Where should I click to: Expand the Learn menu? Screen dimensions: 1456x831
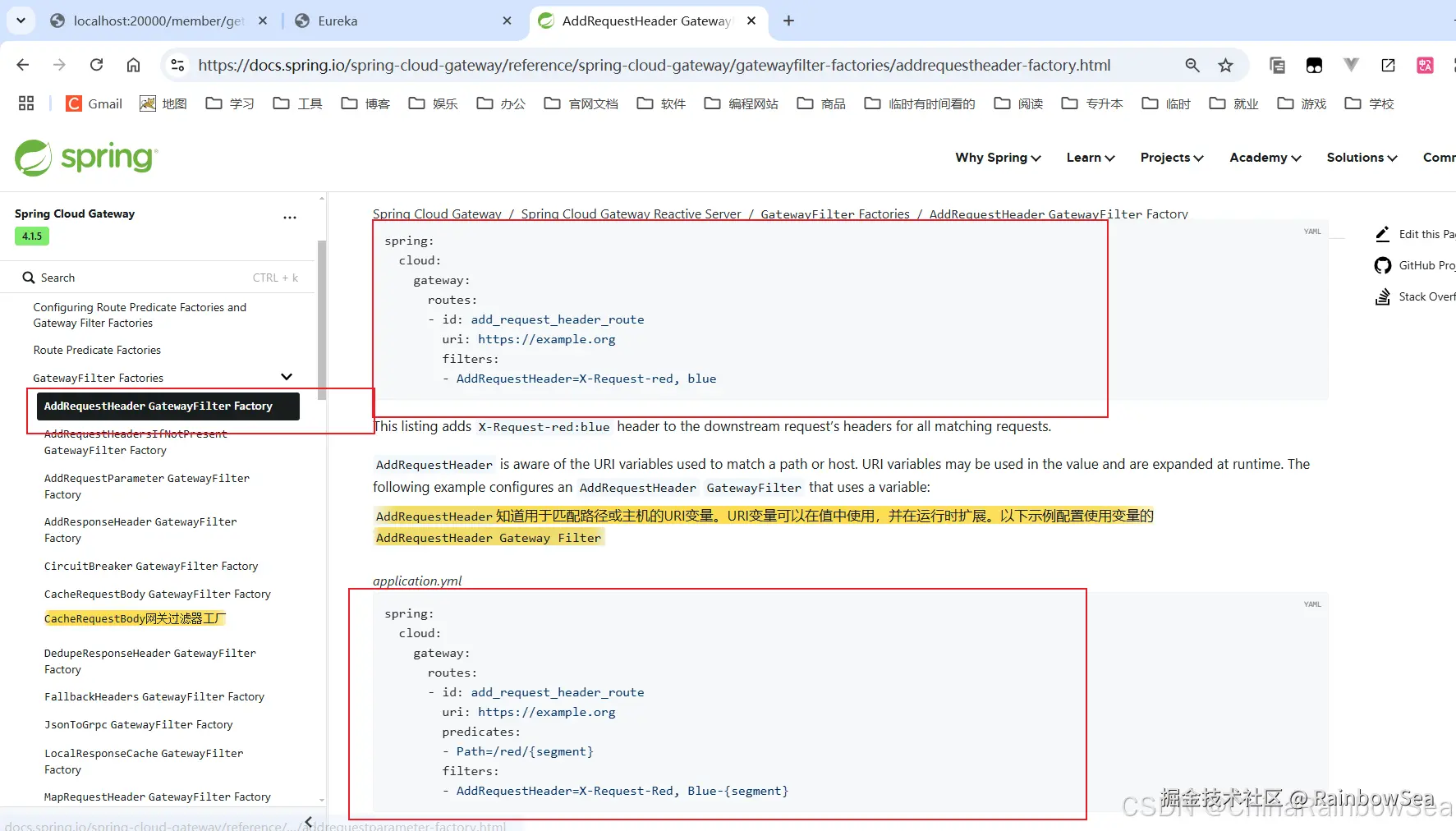1091,158
